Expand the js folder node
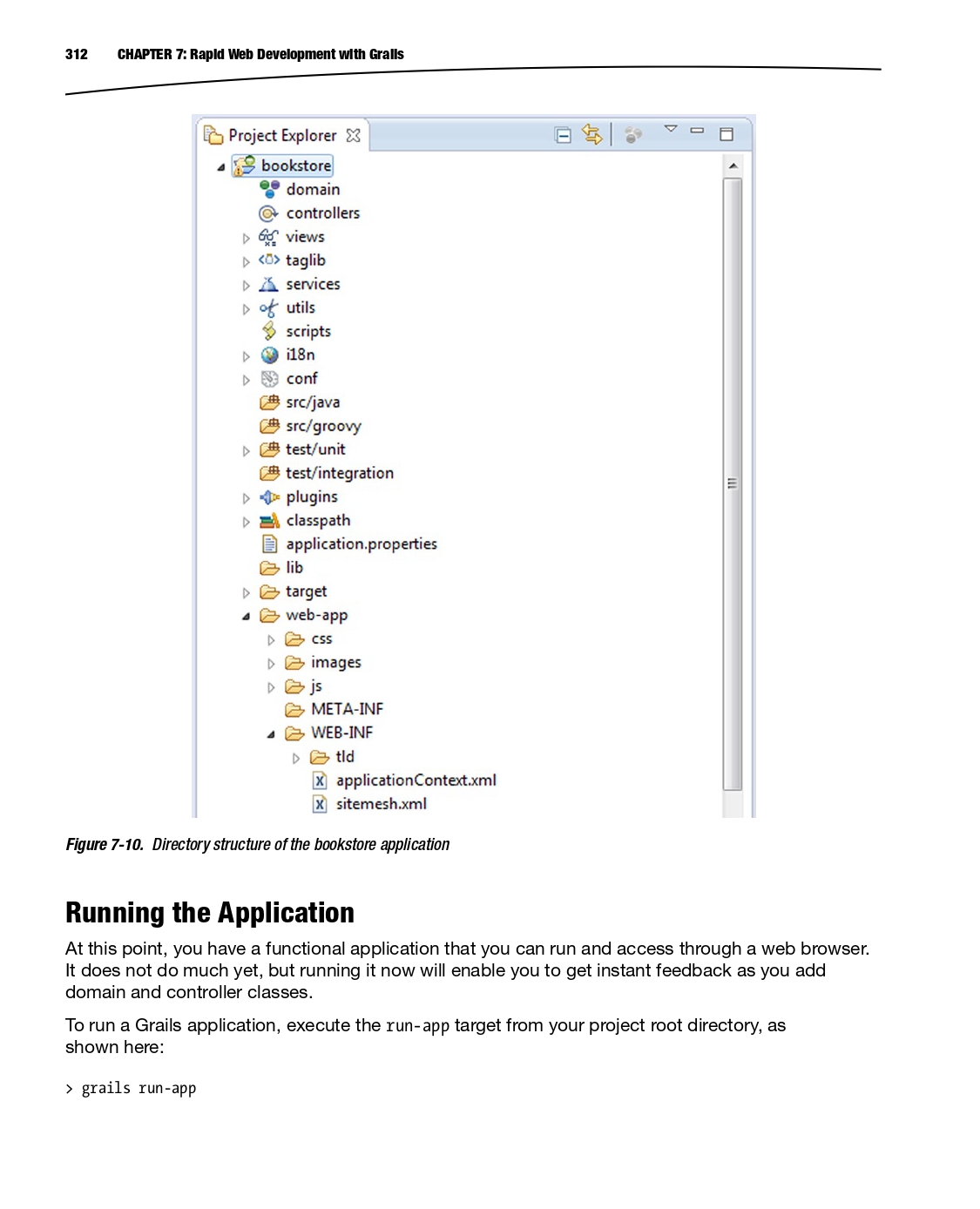 pos(271,687)
